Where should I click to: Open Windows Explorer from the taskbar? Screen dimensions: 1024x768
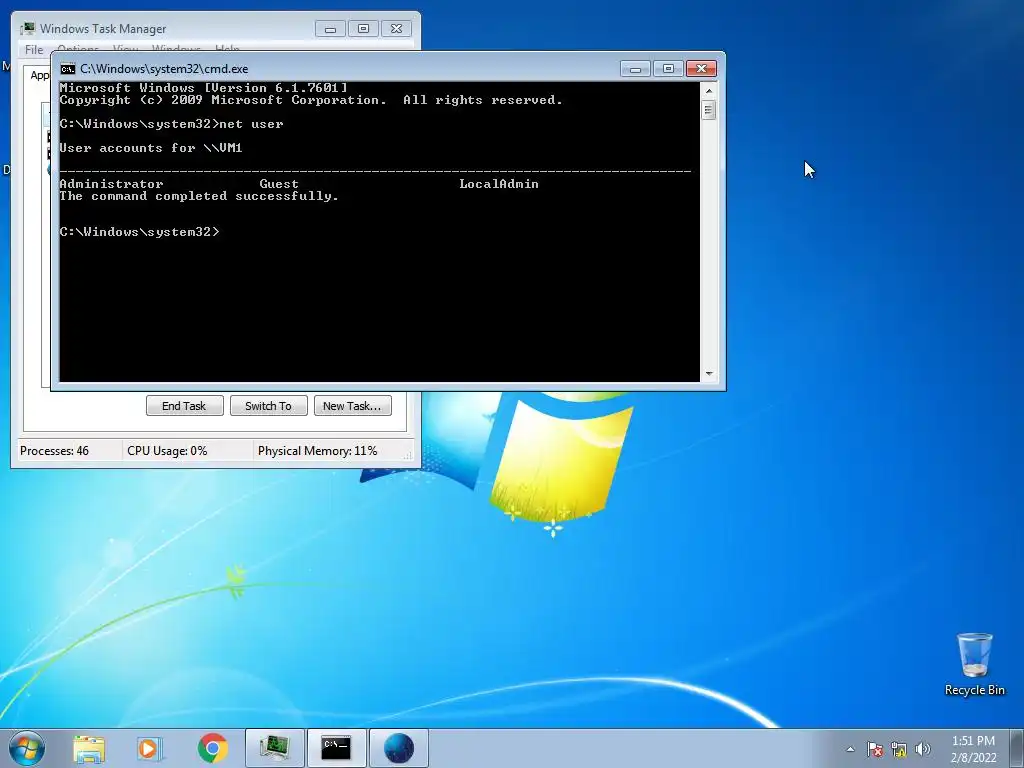[89, 748]
